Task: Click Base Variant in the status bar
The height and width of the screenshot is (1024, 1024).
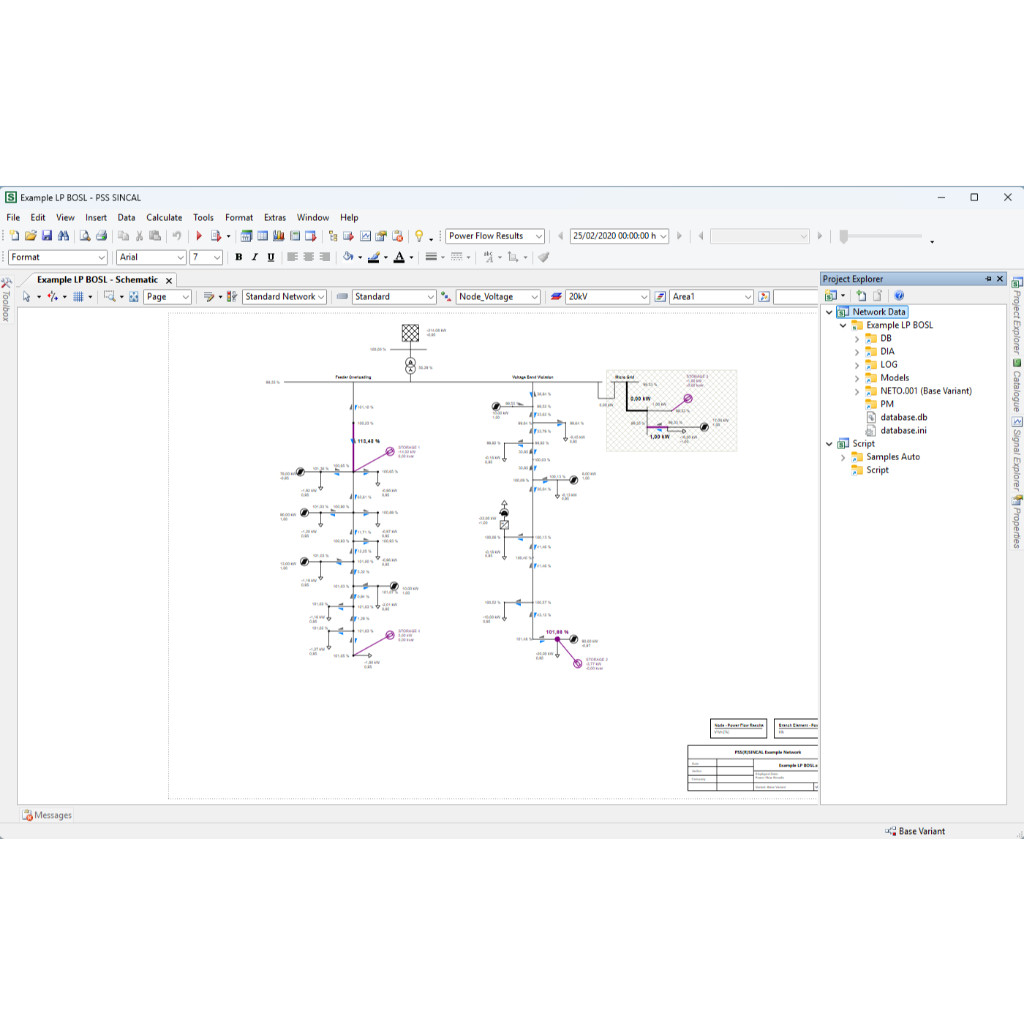Action: [915, 831]
